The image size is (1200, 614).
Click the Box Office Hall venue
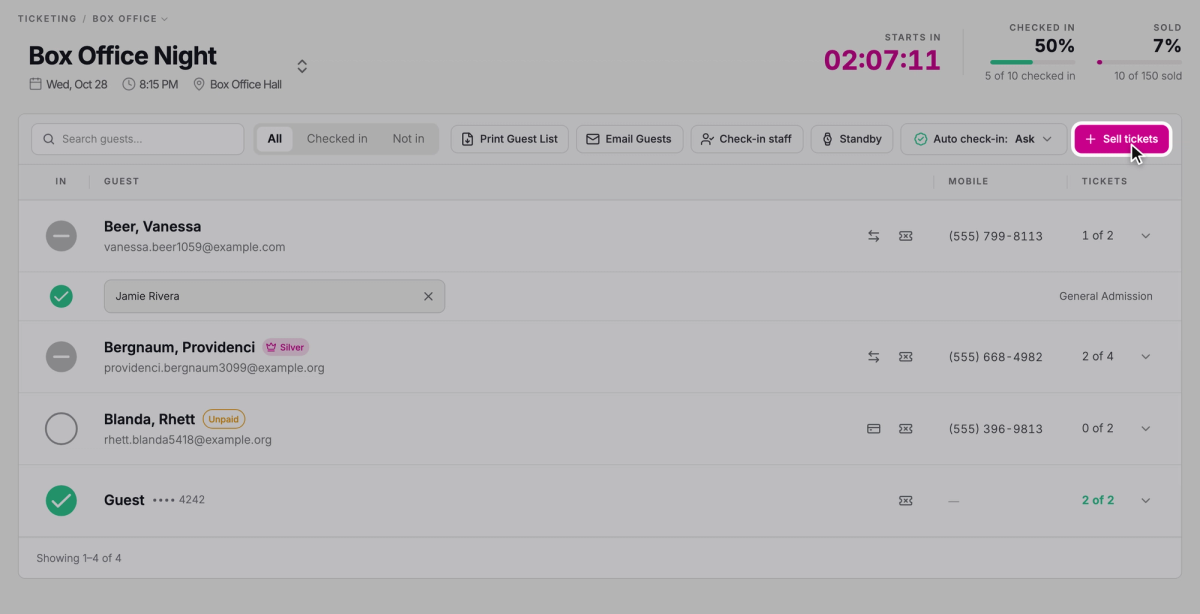(x=238, y=84)
